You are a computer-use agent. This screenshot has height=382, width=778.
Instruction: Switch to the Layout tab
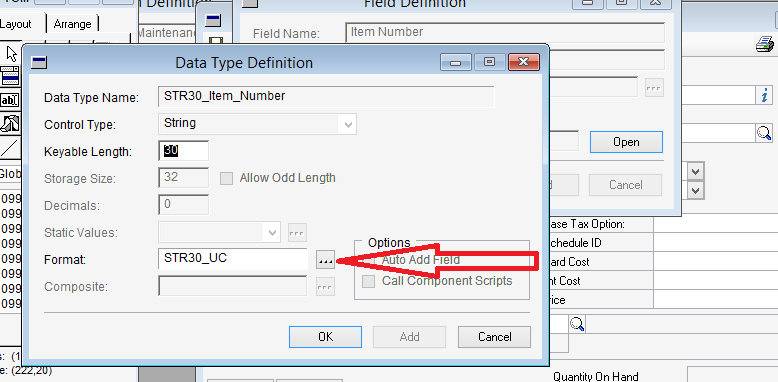tap(18, 24)
